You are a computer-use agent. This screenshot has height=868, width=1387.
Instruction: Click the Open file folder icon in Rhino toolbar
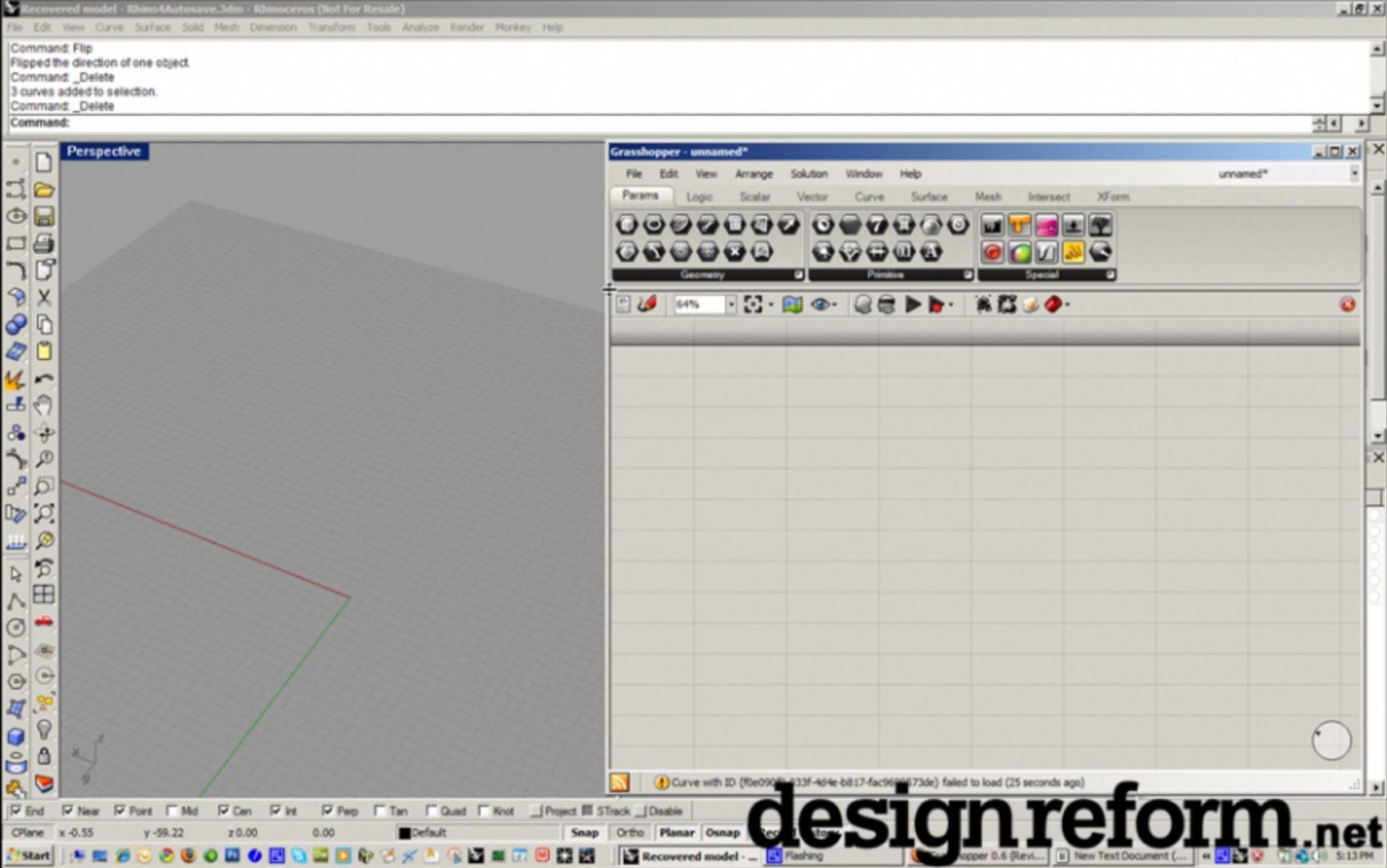click(44, 190)
